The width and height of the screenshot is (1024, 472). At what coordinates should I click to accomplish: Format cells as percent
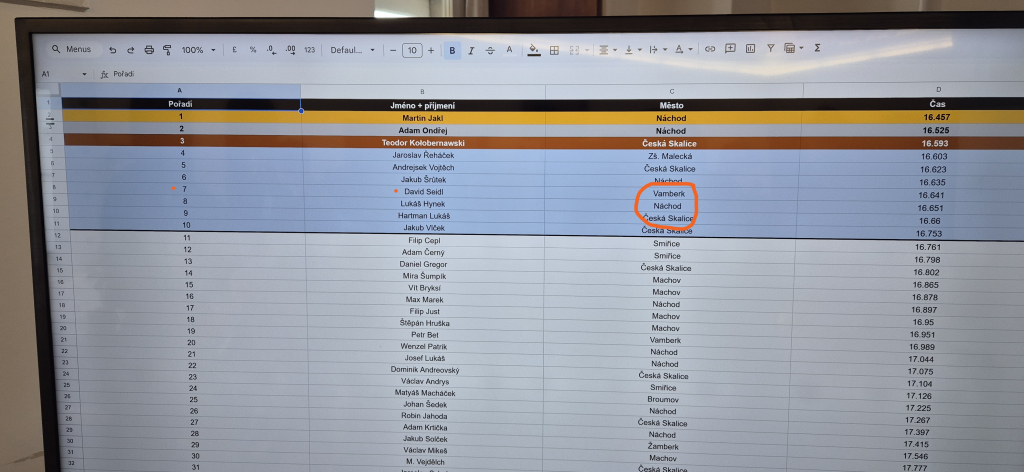(x=253, y=50)
